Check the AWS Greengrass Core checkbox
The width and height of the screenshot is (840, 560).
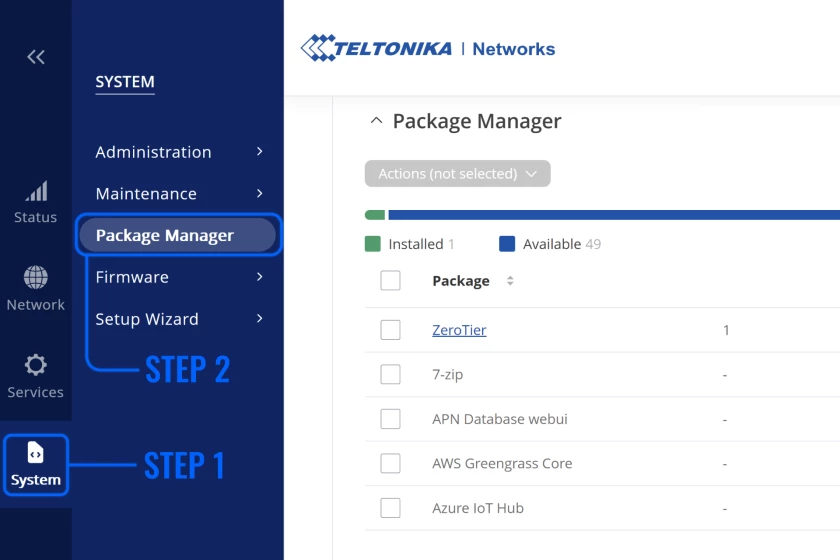(390, 463)
